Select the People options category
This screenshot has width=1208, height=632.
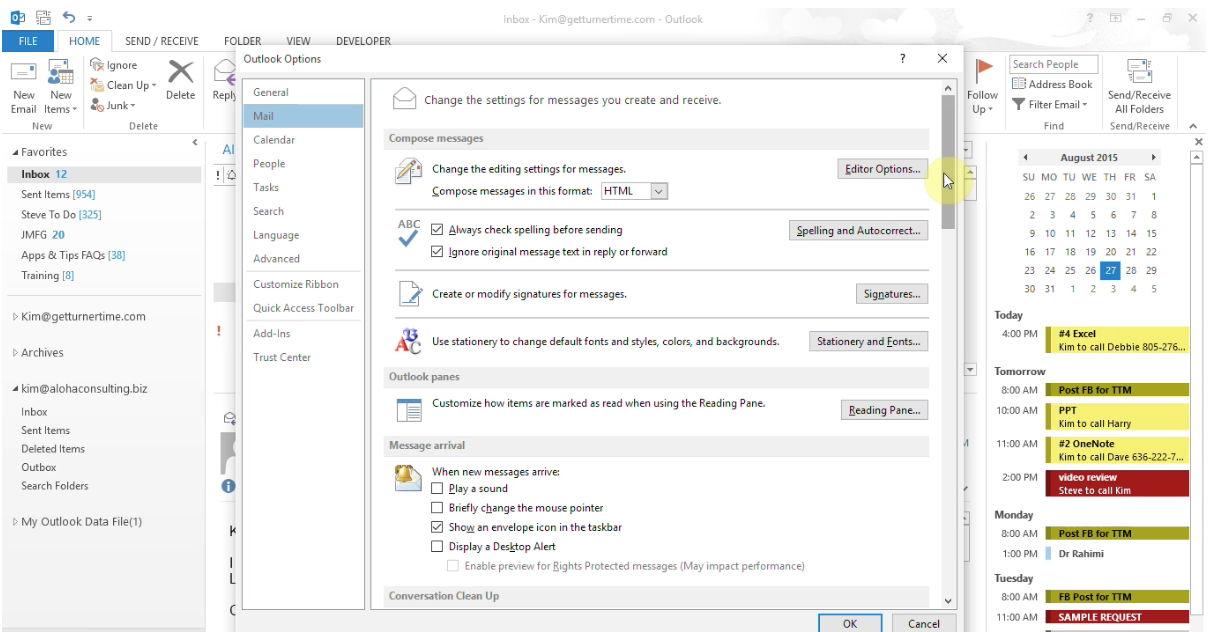coord(303,164)
